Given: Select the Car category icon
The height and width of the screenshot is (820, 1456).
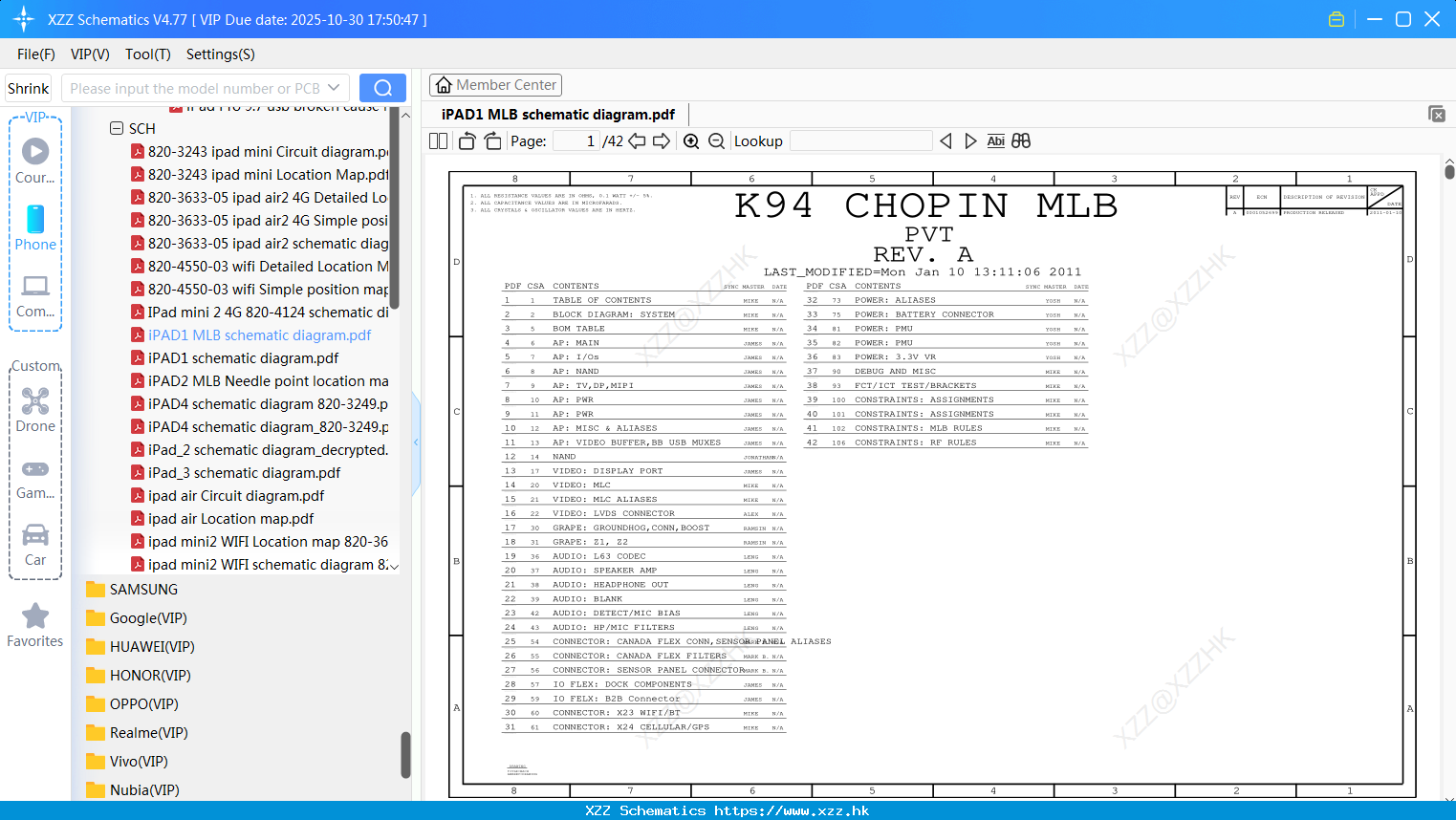Looking at the screenshot, I should coord(35,545).
